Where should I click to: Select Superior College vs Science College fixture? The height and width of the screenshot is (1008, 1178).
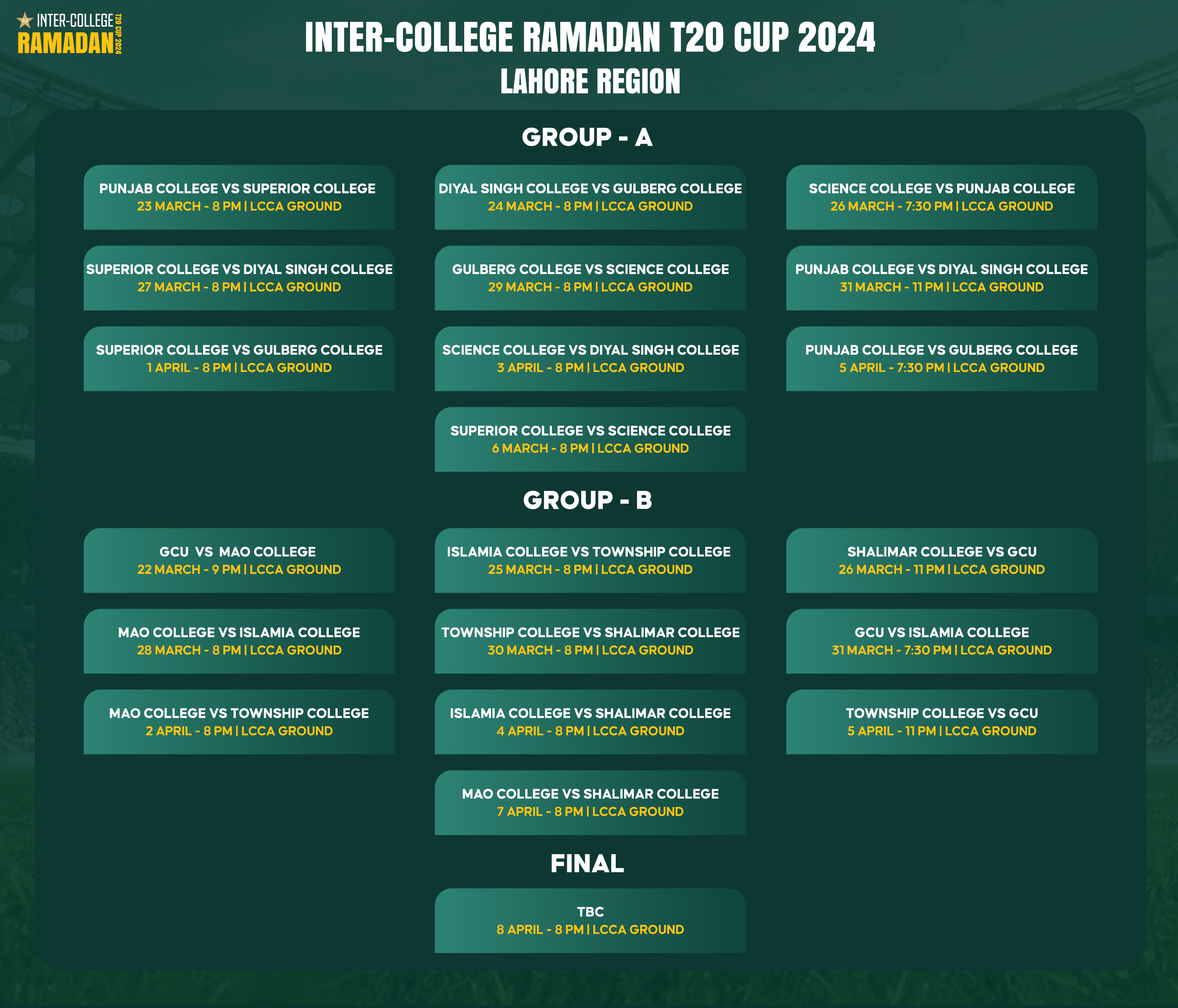click(x=590, y=440)
